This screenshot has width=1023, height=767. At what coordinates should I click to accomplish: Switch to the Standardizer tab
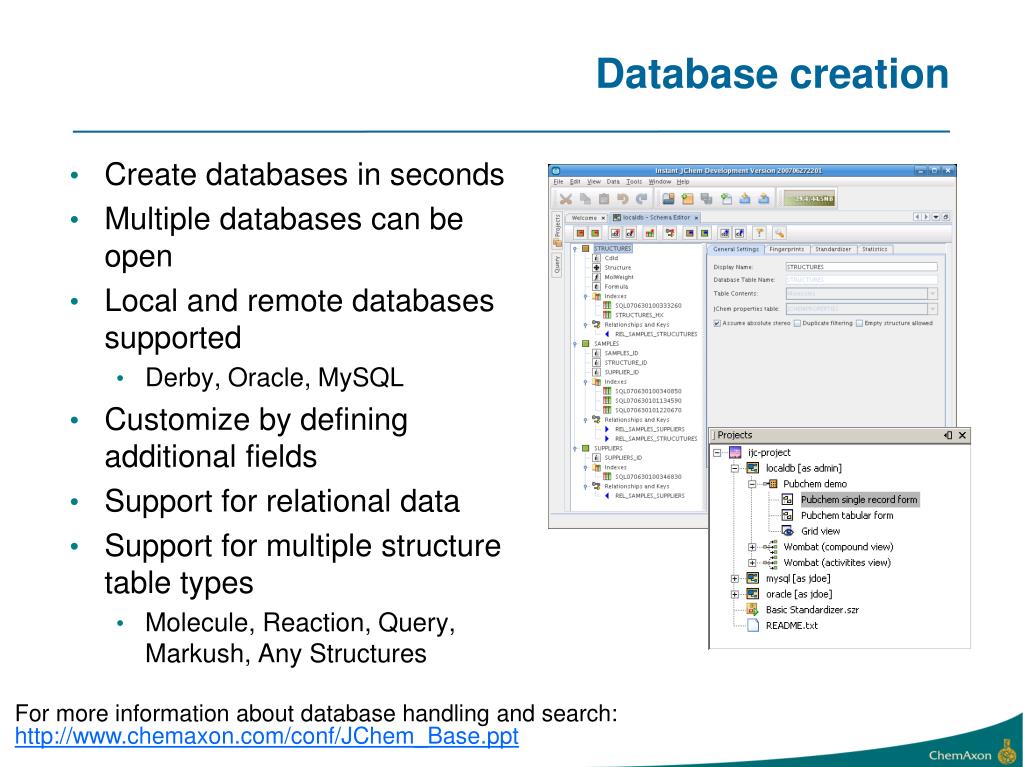tap(833, 249)
